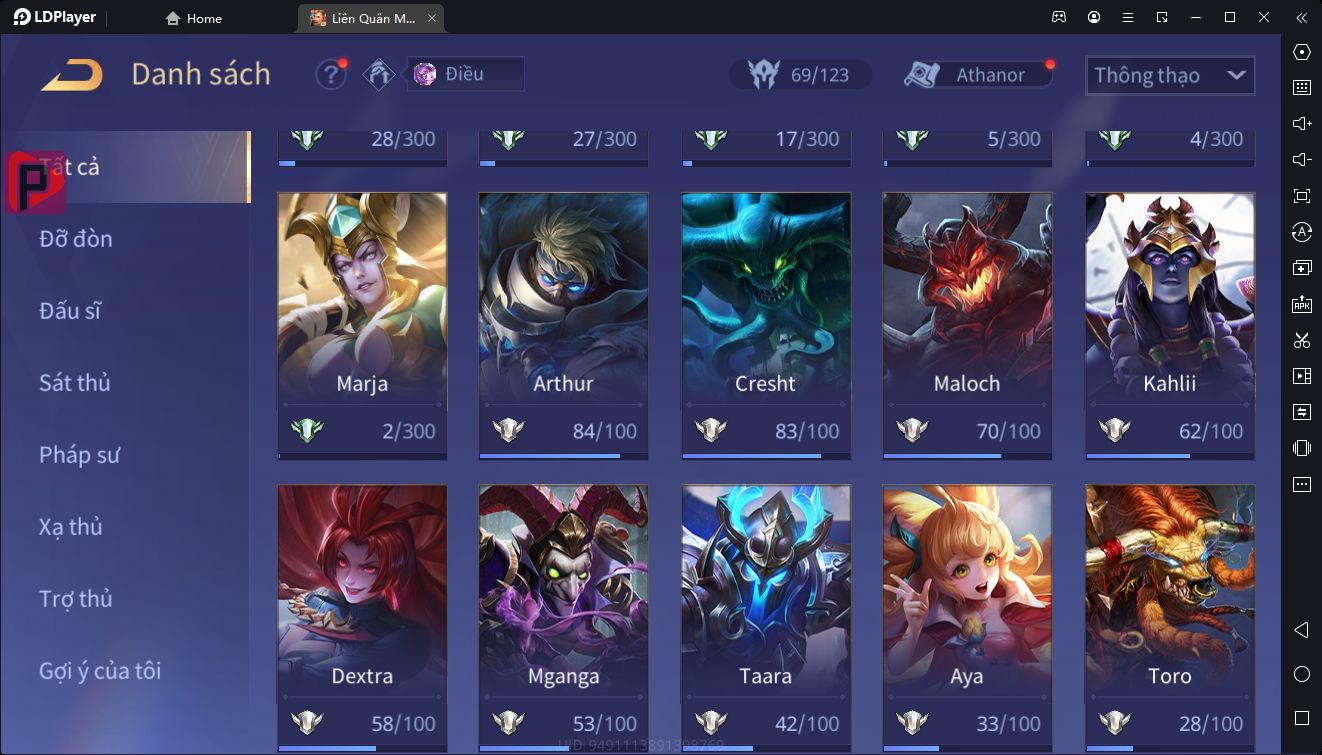This screenshot has height=755, width=1322.
Task: Collapse the sidebar with the double-chevron icon
Action: pyautogui.click(x=1302, y=17)
